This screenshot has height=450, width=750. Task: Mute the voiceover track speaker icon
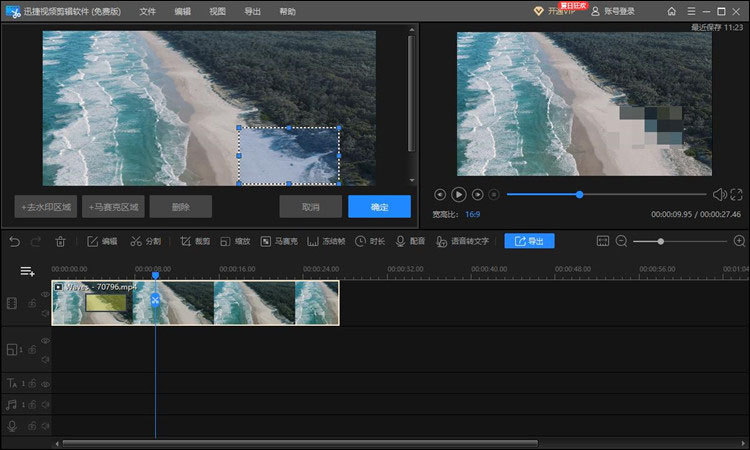45,426
